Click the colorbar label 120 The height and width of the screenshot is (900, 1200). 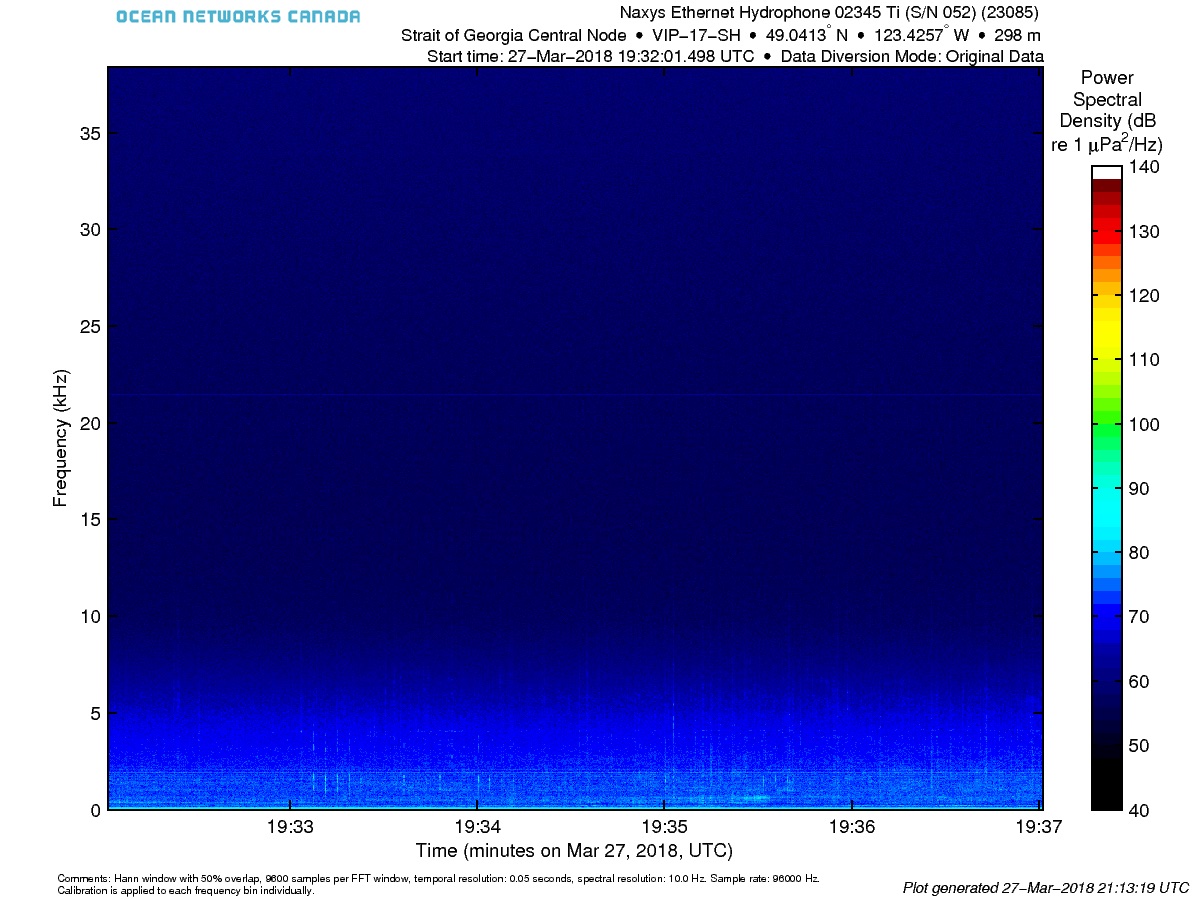1144,296
